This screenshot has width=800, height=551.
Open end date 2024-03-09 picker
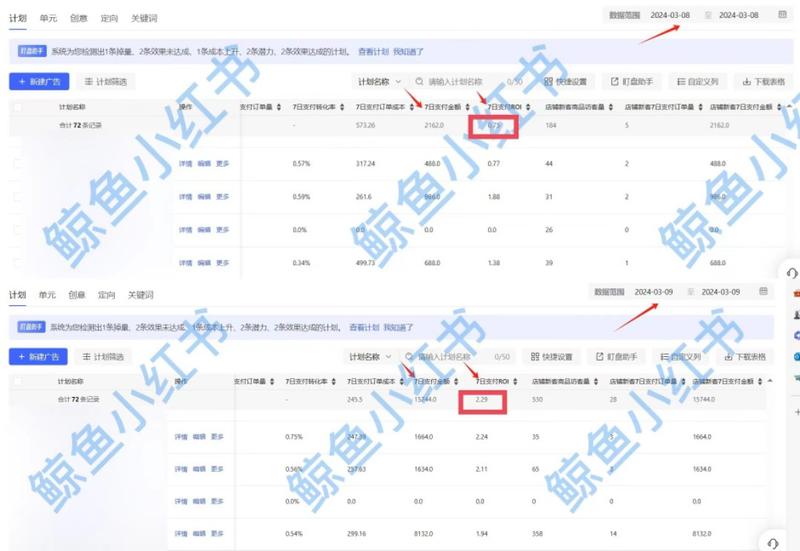(x=720, y=292)
